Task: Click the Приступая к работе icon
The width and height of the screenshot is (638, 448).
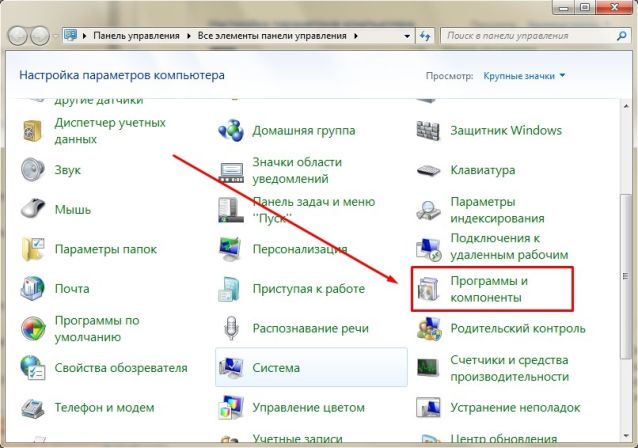Action: 230,288
